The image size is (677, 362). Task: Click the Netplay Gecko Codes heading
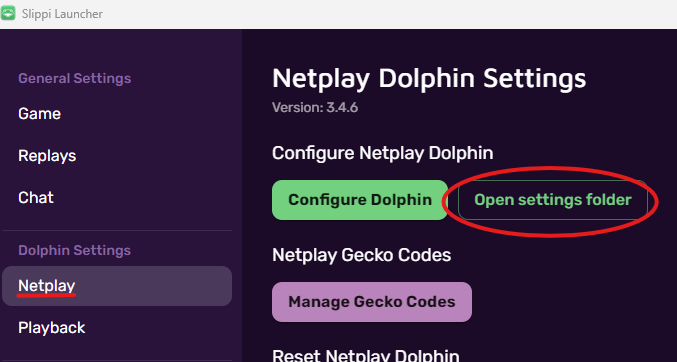[x=361, y=255]
